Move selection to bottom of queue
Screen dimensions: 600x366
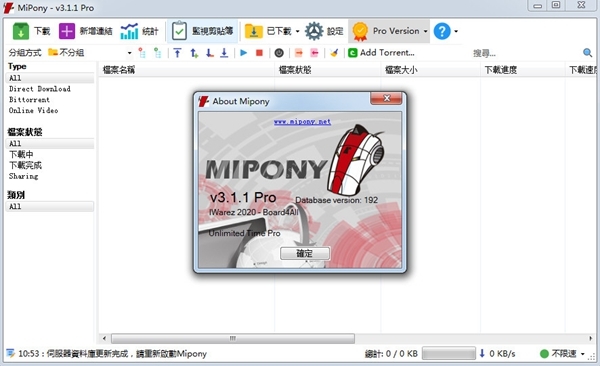[x=224, y=53]
